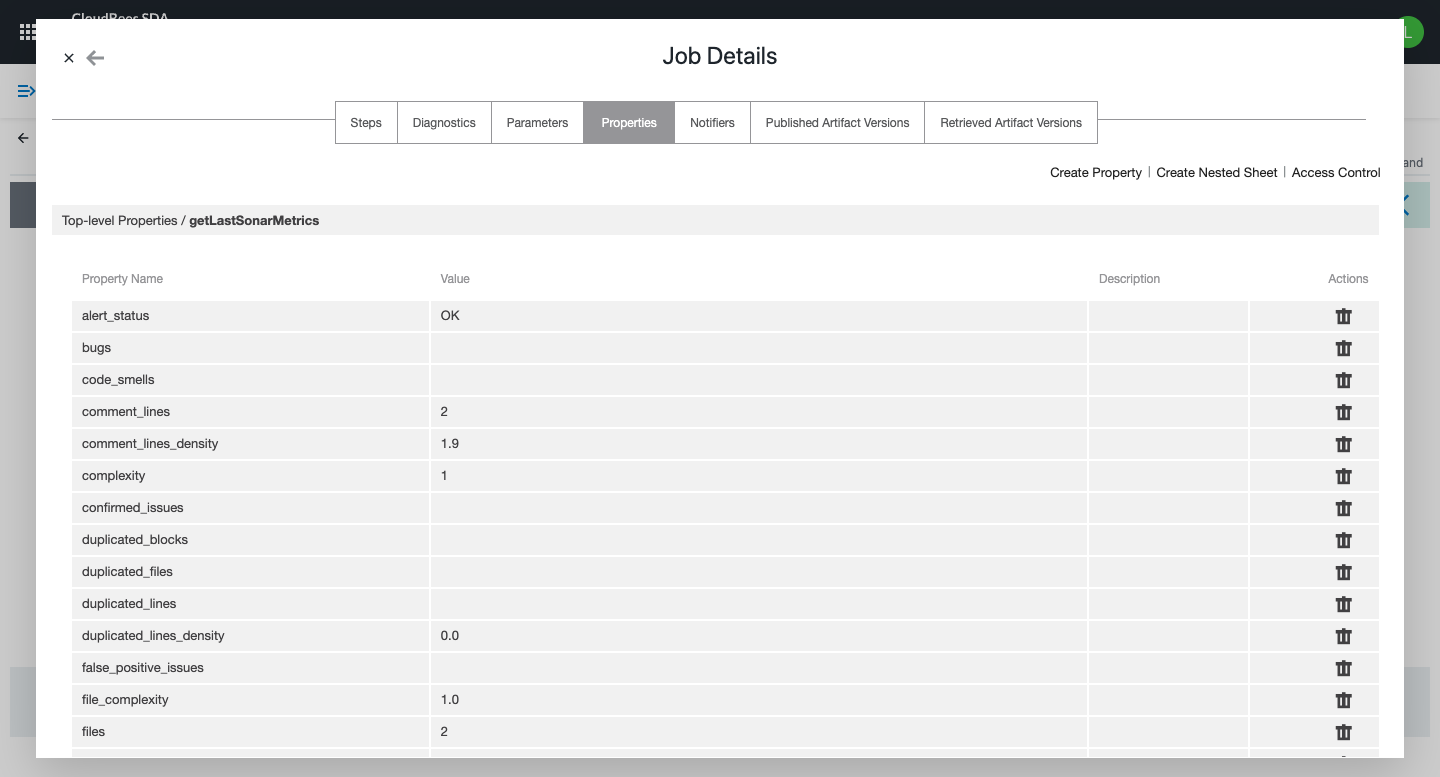This screenshot has width=1440, height=777.
Task: Open Access Control
Action: point(1336,172)
